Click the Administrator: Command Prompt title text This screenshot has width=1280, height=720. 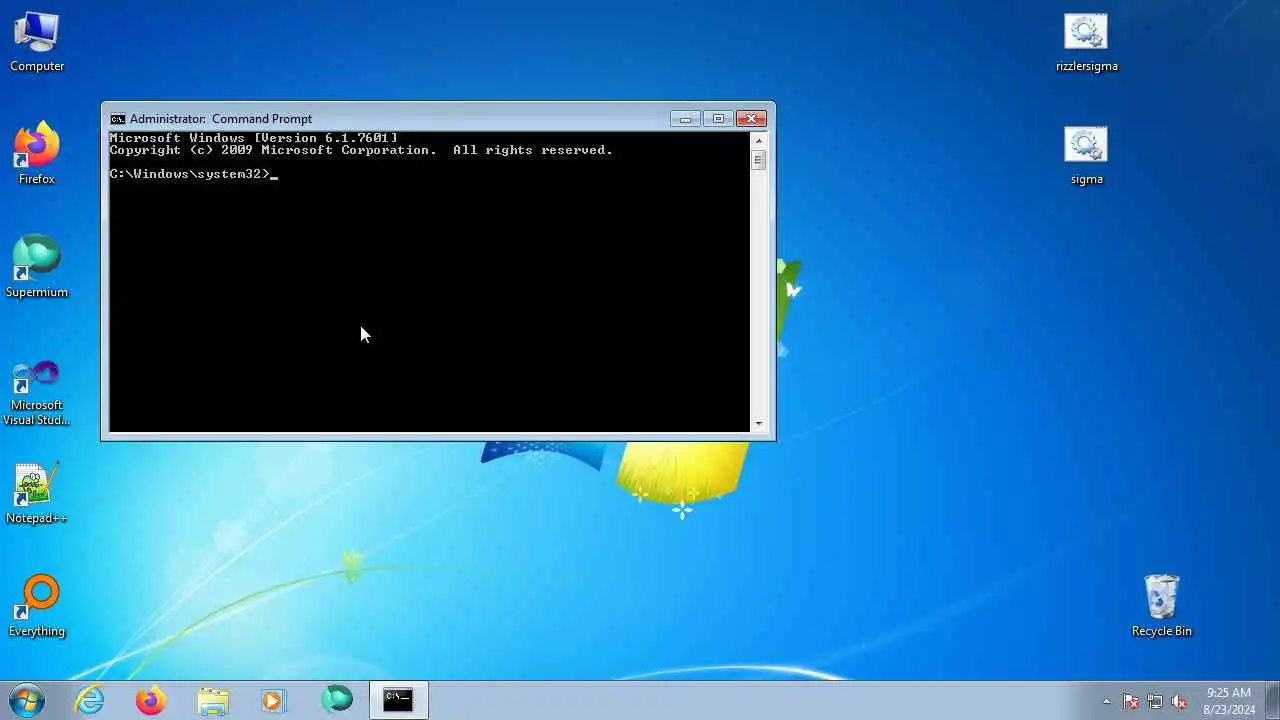point(220,119)
